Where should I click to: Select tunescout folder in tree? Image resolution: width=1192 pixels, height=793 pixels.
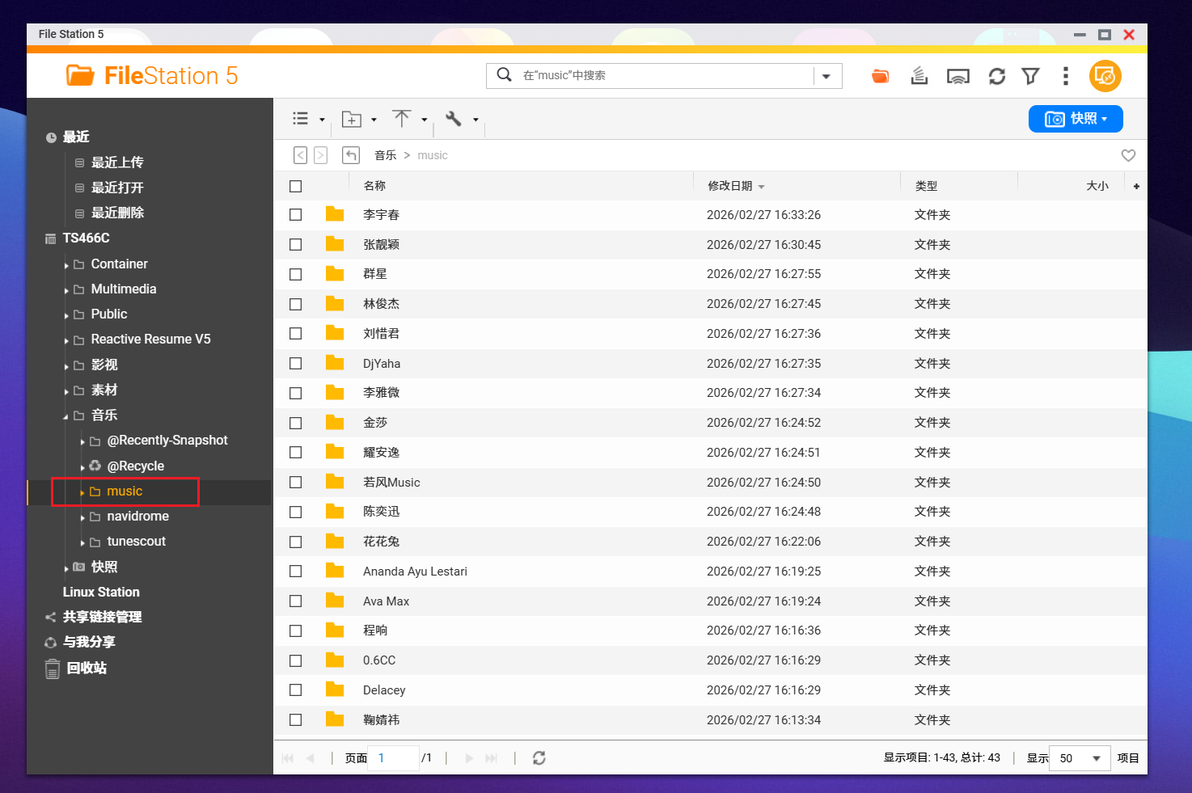136,541
